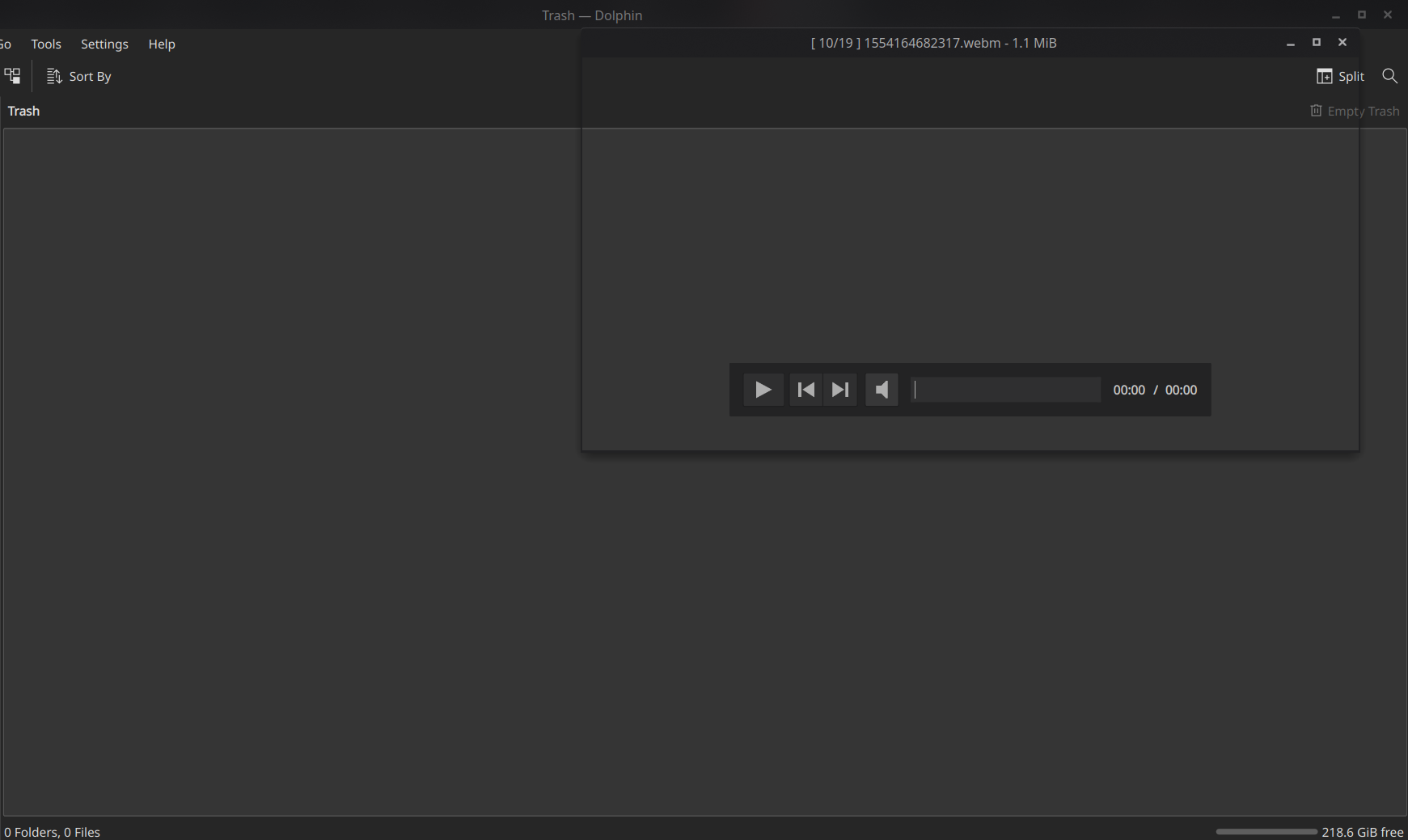
Task: Click the speaker icon in the player
Action: tap(881, 389)
